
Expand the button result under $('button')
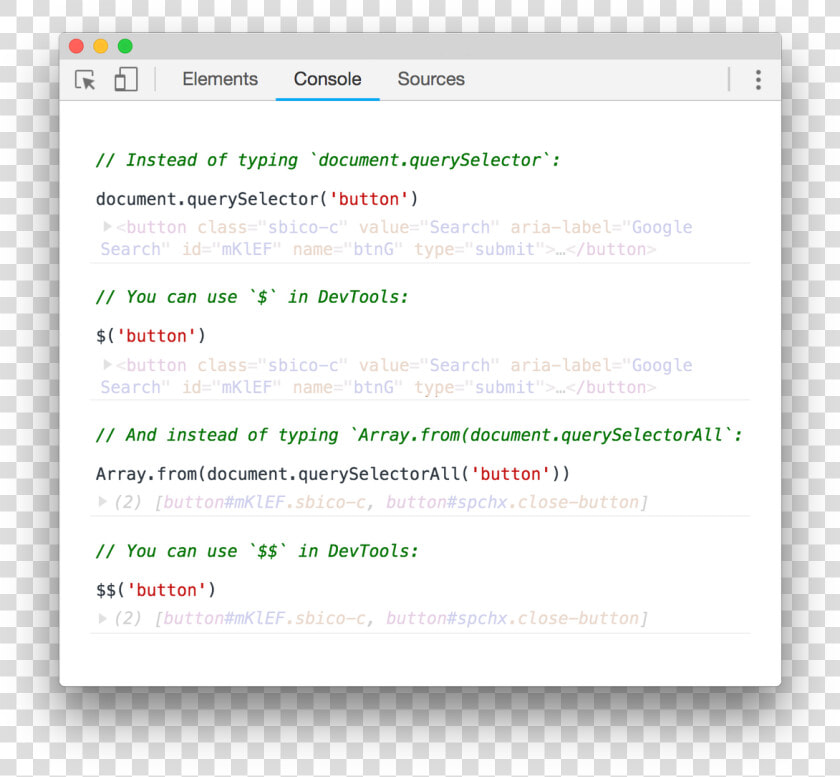107,364
